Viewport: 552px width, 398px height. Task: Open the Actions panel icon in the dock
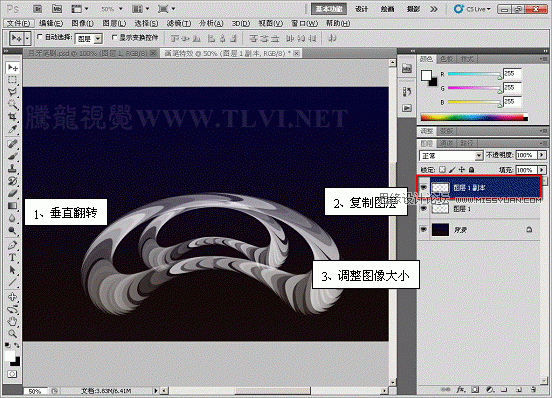tap(407, 108)
